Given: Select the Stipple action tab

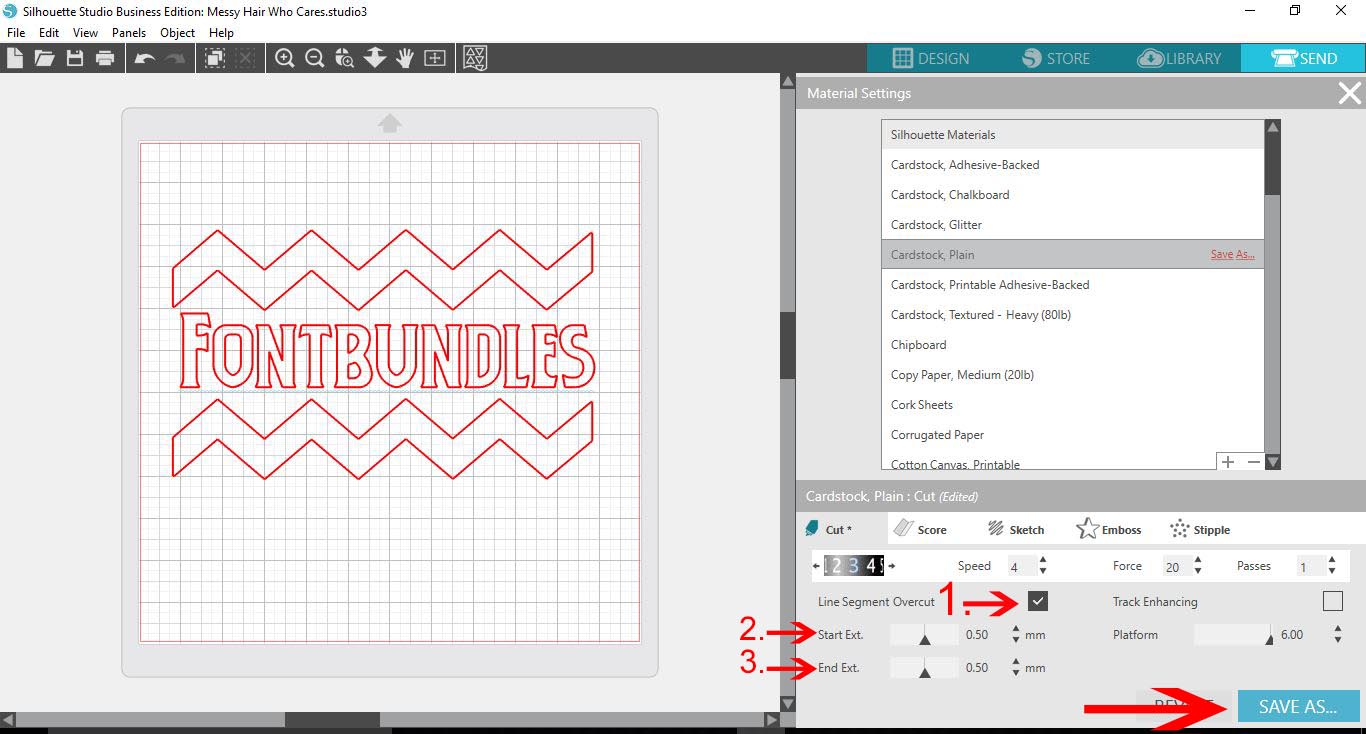Looking at the screenshot, I should point(1200,529).
